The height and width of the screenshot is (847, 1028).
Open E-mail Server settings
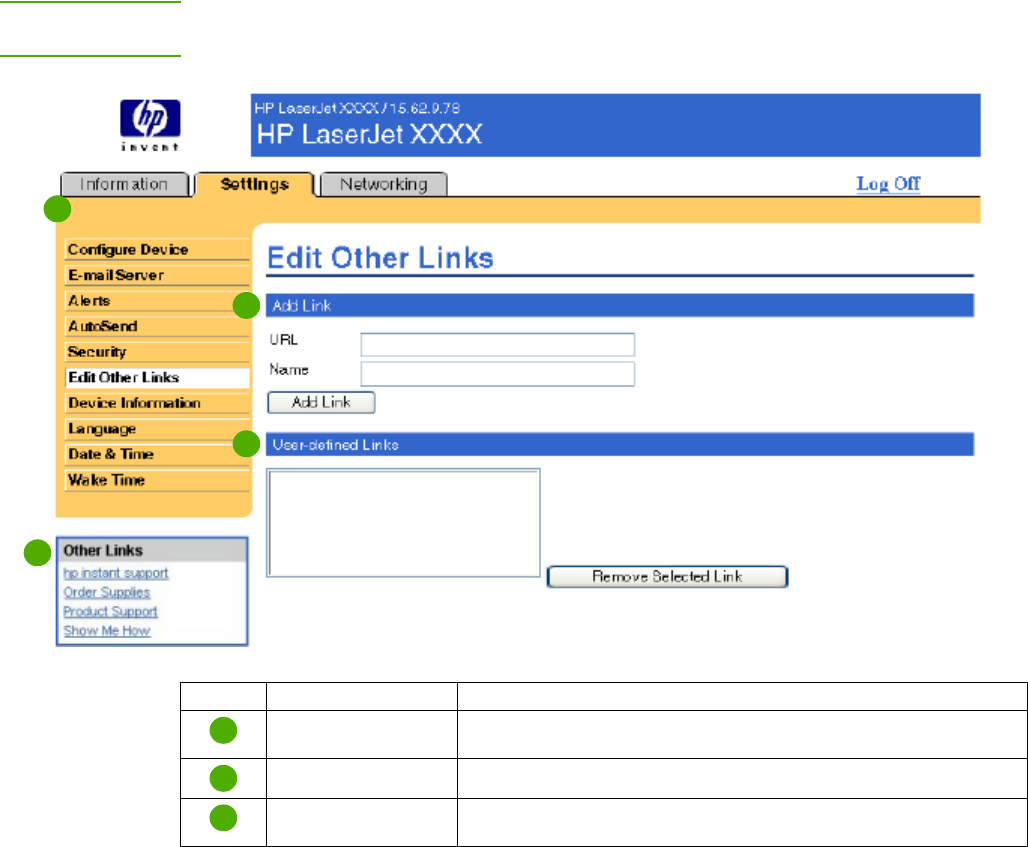tap(157, 275)
